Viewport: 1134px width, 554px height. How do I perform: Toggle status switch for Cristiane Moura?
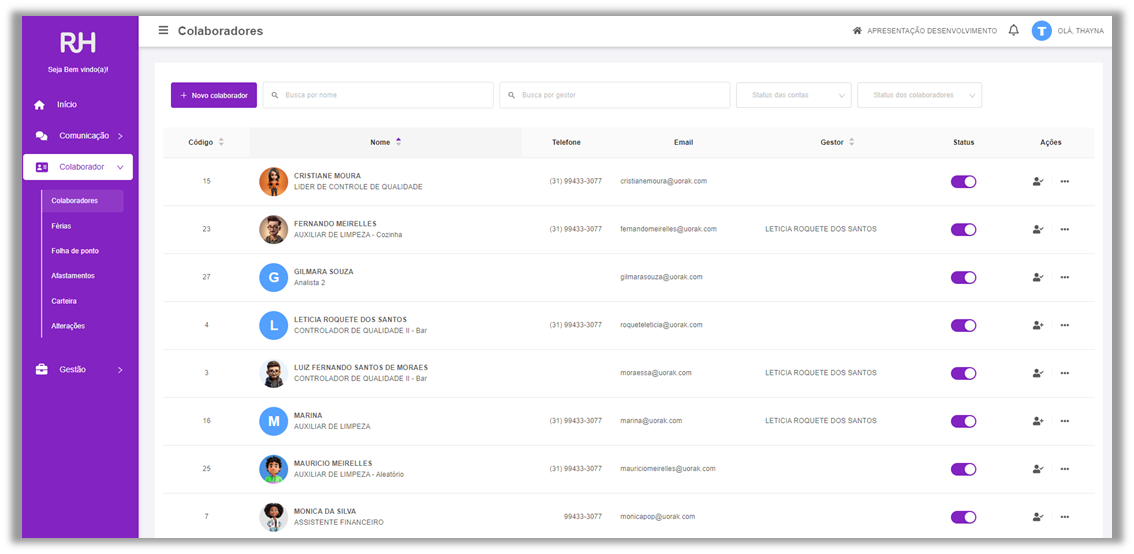963,182
